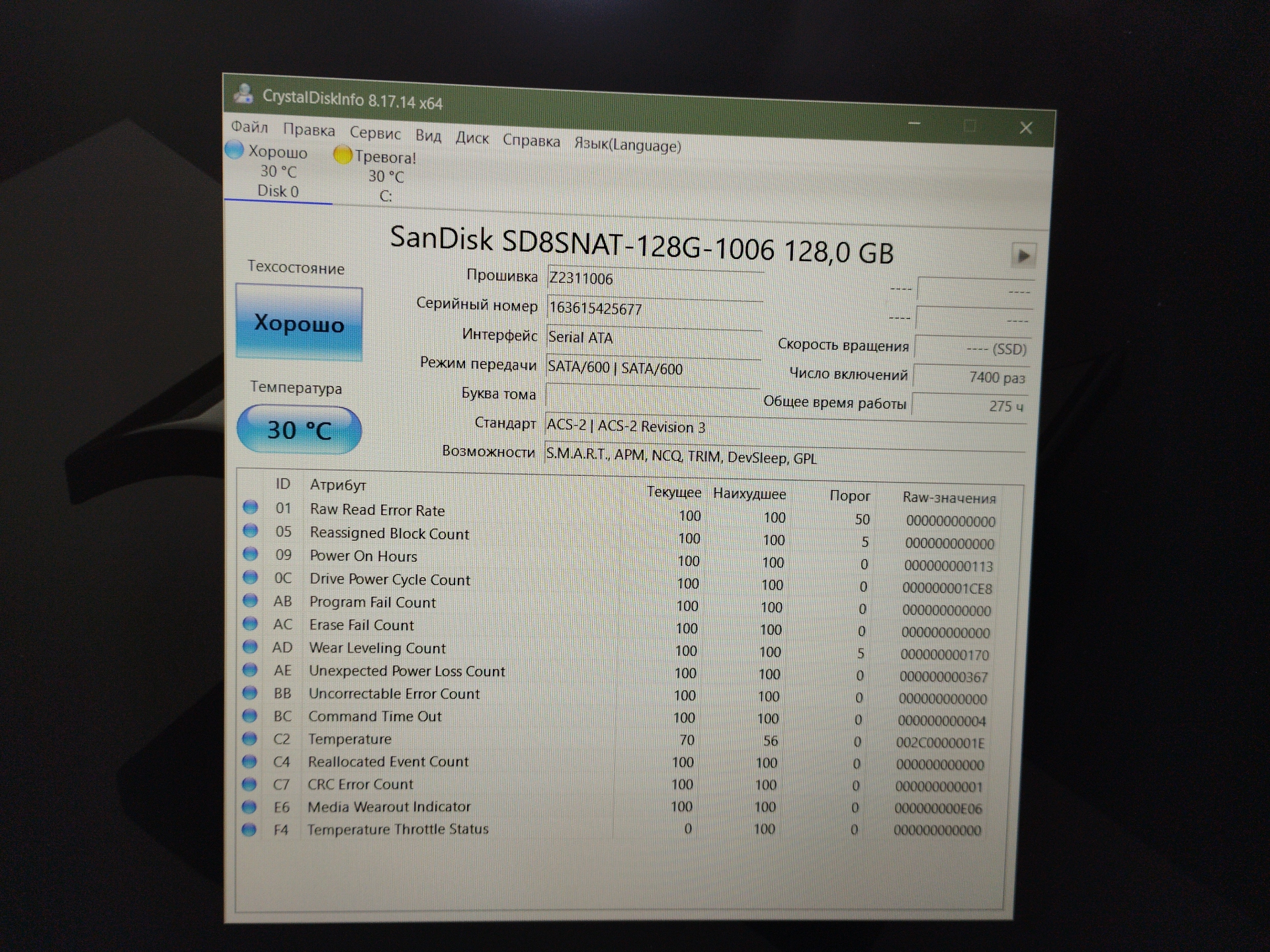Open the Язык(Language) menu

[627, 145]
